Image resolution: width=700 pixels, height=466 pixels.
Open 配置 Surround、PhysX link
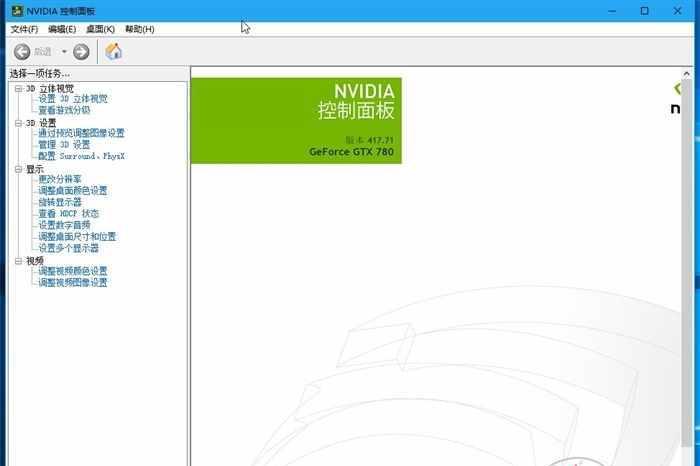point(81,156)
